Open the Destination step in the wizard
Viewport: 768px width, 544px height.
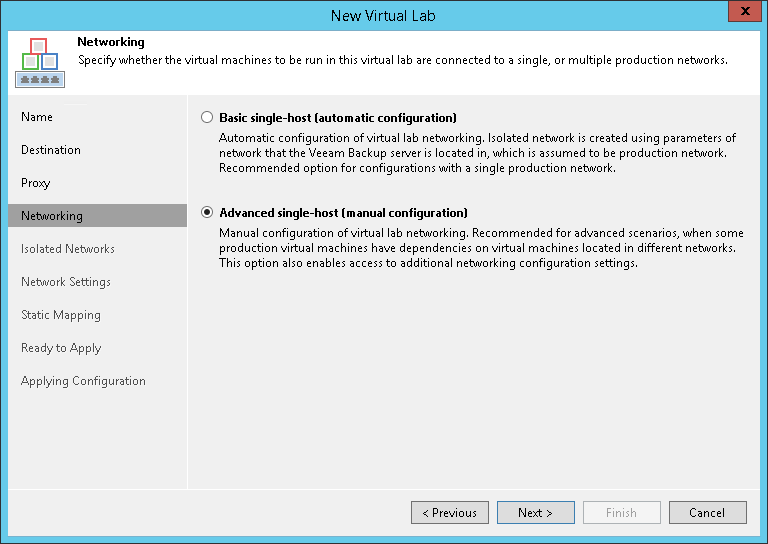point(51,150)
